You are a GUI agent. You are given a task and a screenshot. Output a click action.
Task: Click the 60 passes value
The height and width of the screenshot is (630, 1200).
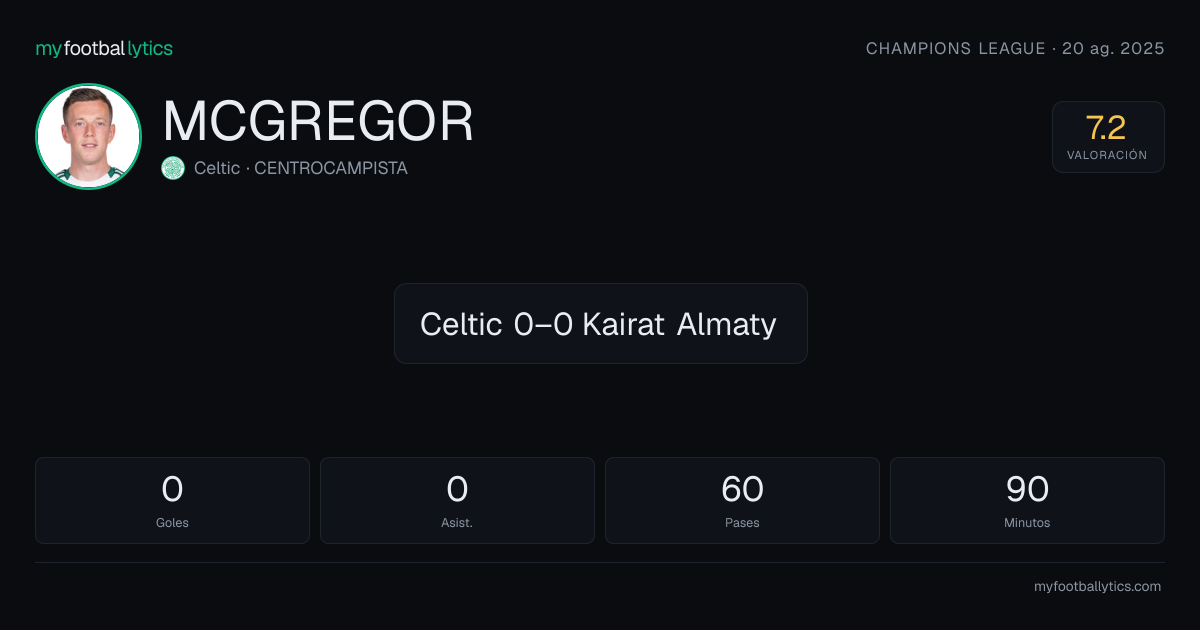tap(742, 489)
